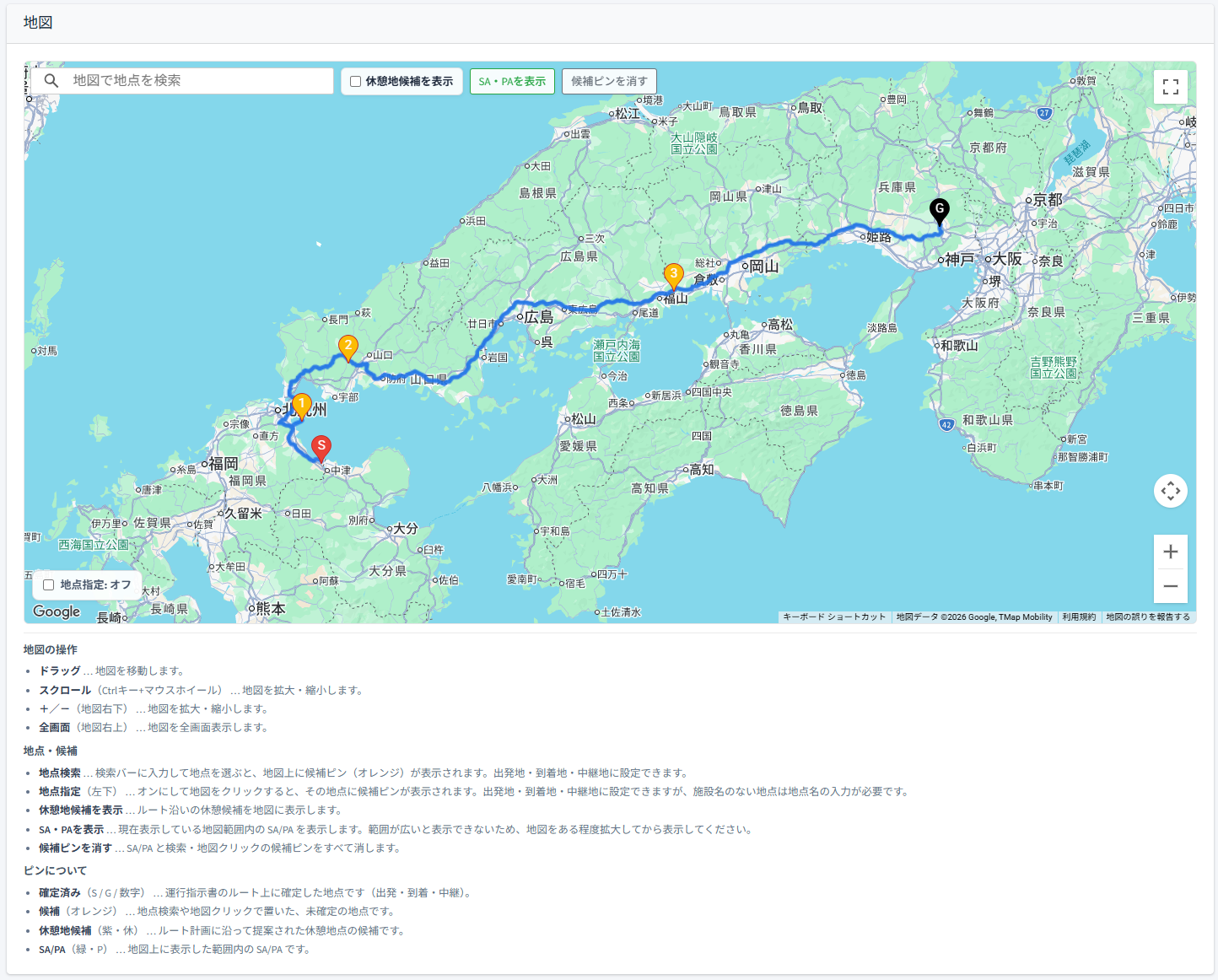Click the magnifier search icon in map
Viewport: 1218px width, 980px height.
tap(51, 81)
